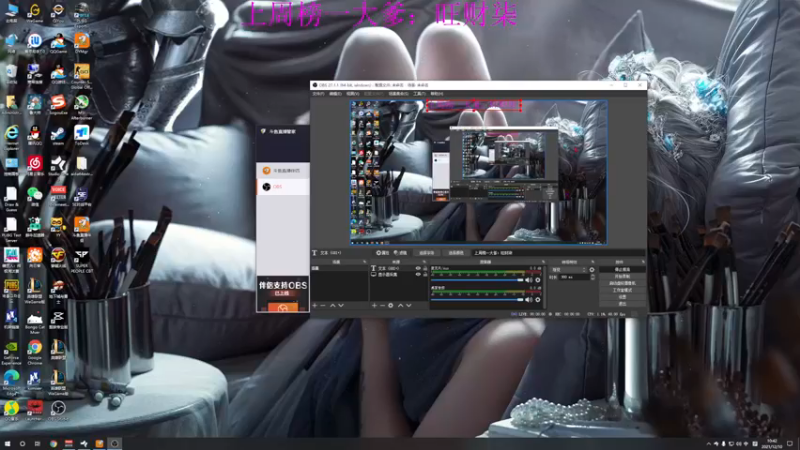This screenshot has height=450, width=800.
Task: Click Stop Streaming in OBS Controls
Action: pyautogui.click(x=622, y=269)
